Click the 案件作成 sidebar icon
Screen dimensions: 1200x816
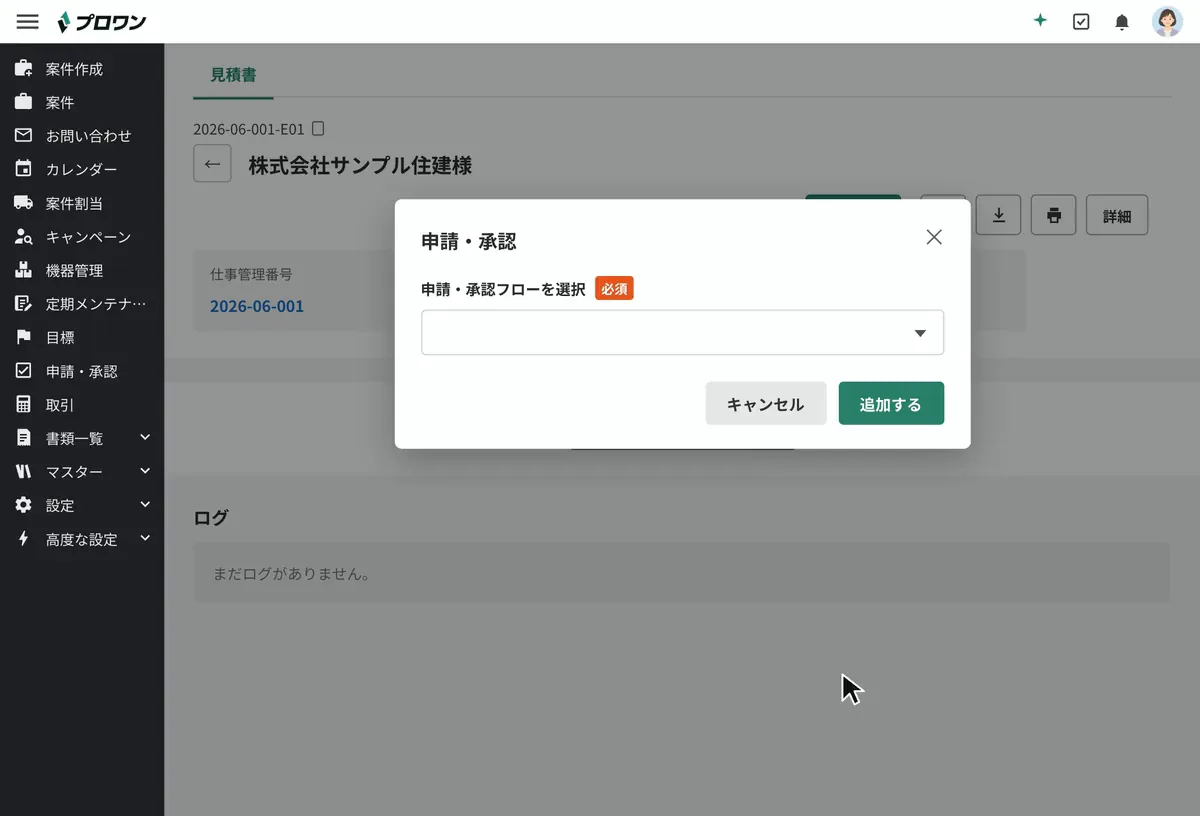pyautogui.click(x=23, y=69)
